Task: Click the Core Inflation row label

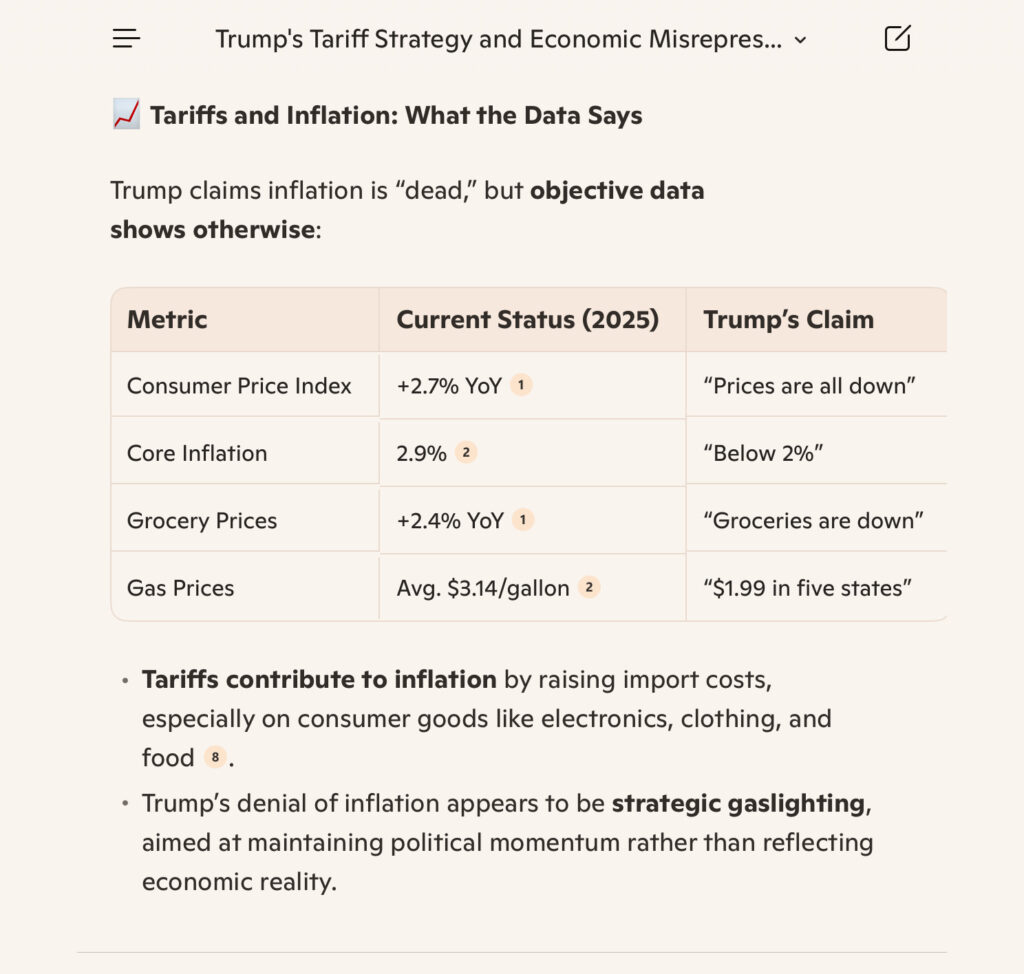Action: 197,453
